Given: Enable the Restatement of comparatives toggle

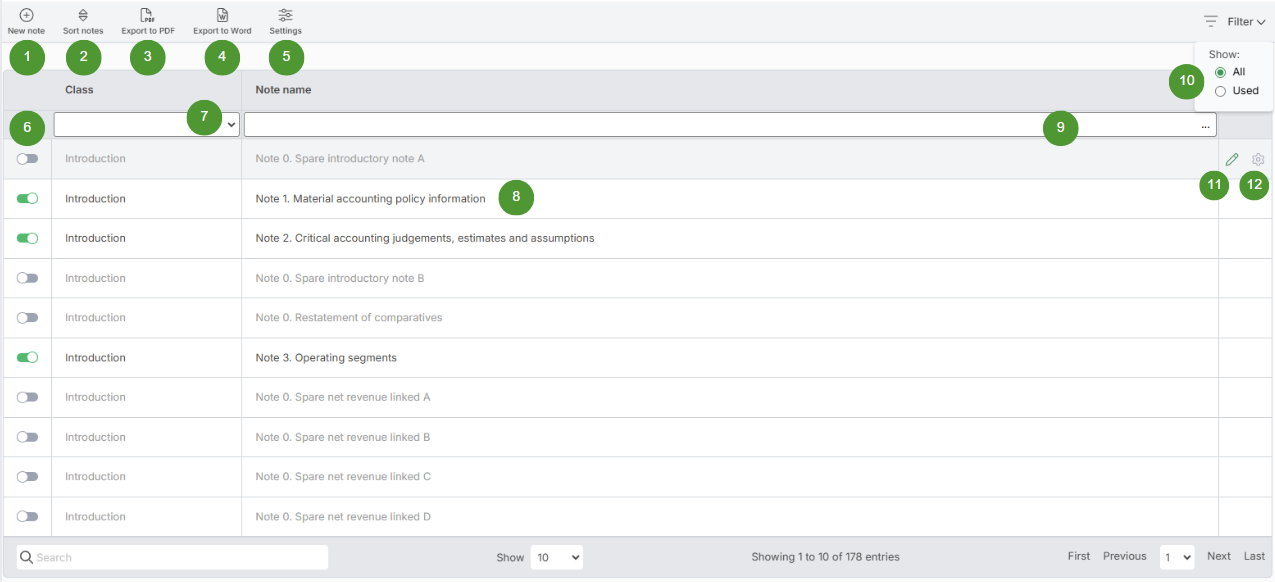Looking at the screenshot, I should pyautogui.click(x=27, y=318).
